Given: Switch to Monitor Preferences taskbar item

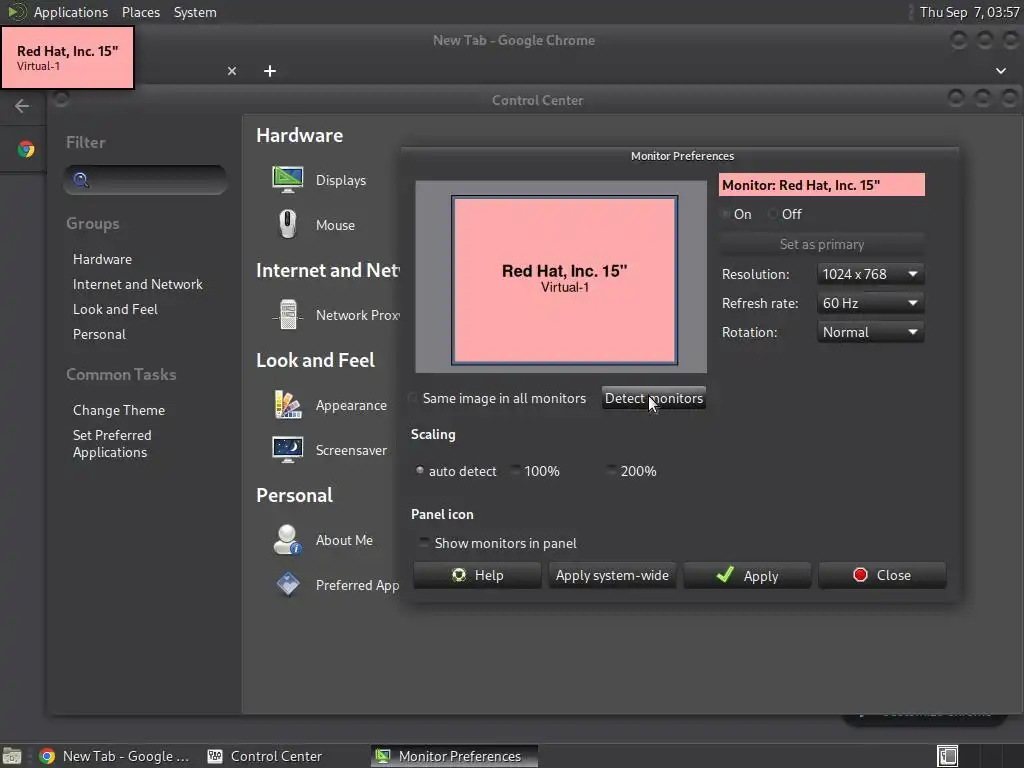Looking at the screenshot, I should (x=455, y=756).
